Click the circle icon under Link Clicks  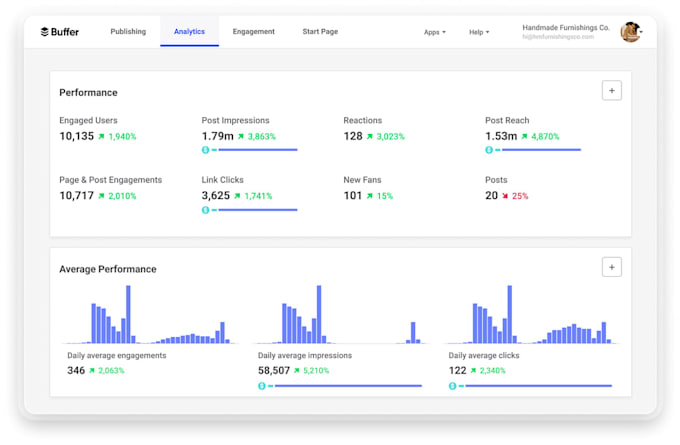click(206, 209)
